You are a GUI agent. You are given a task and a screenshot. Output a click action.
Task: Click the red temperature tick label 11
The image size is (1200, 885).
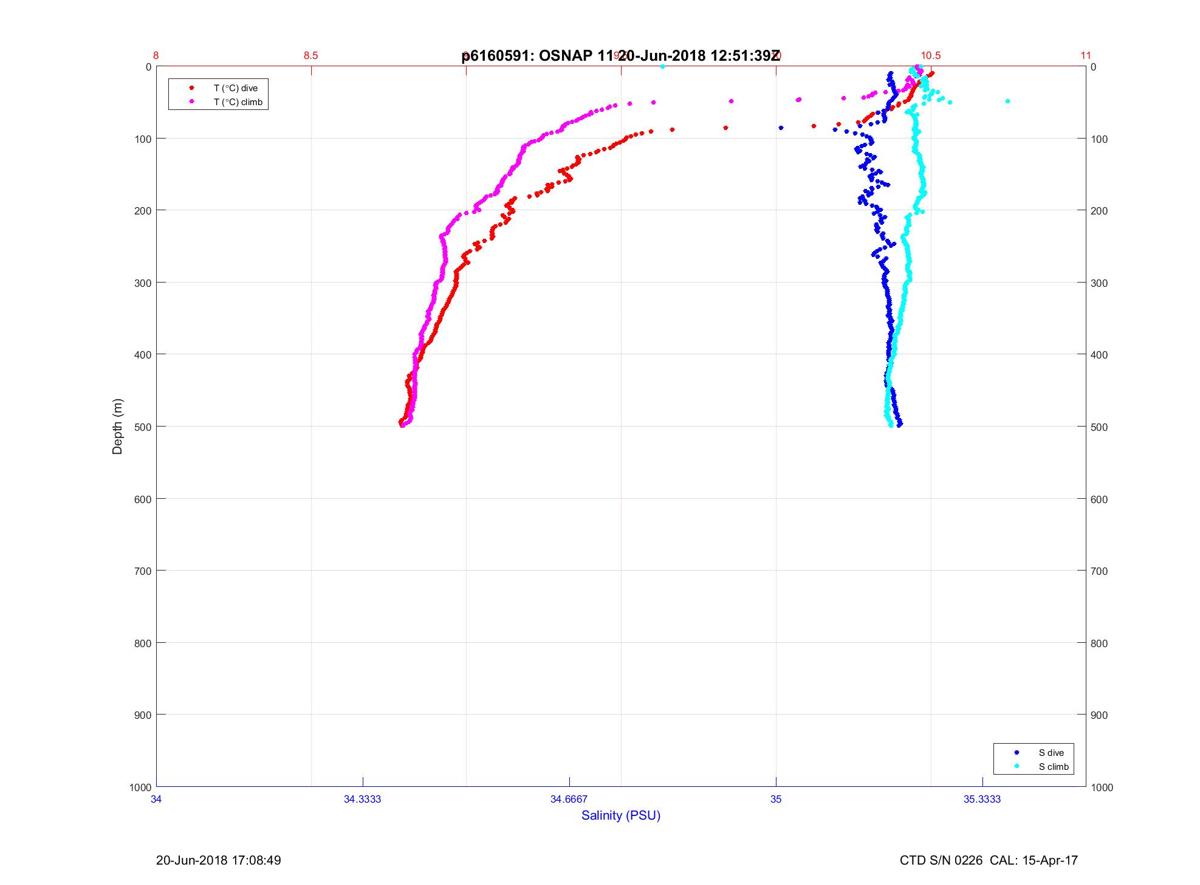click(1086, 56)
